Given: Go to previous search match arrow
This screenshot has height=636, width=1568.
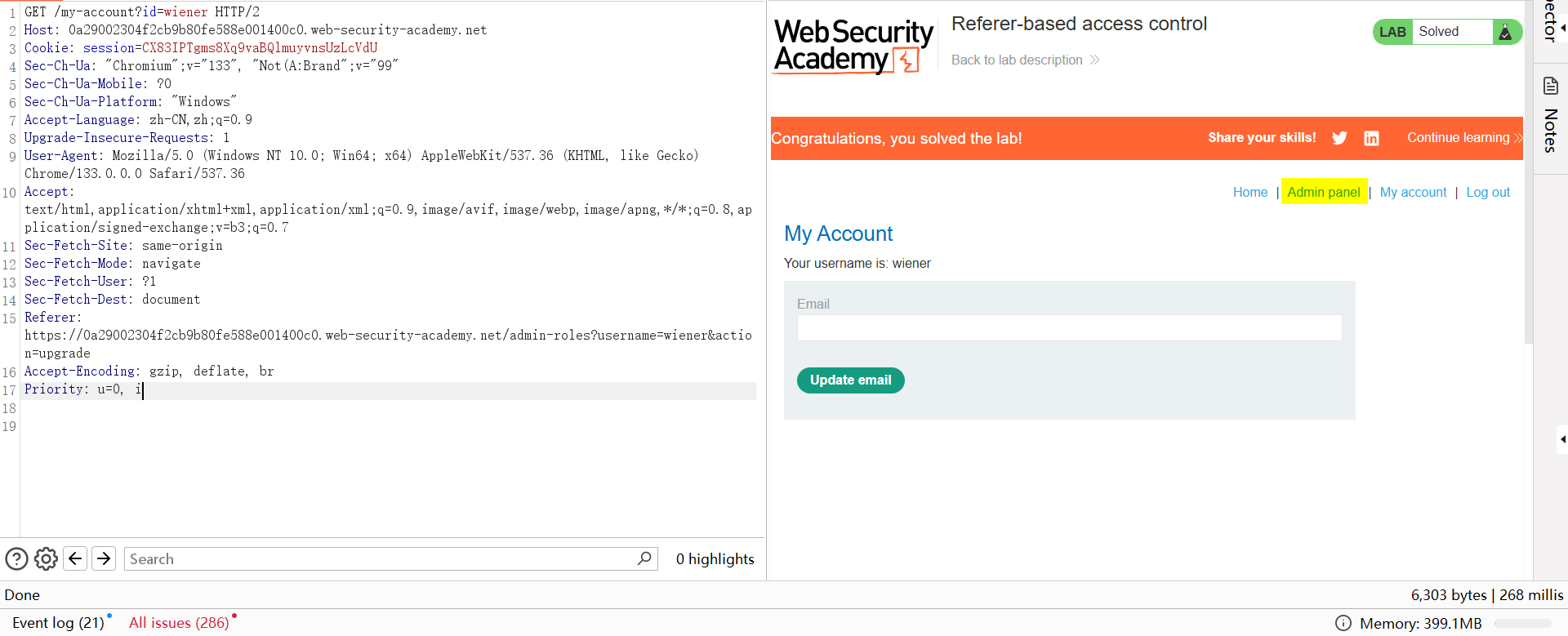Looking at the screenshot, I should [75, 558].
